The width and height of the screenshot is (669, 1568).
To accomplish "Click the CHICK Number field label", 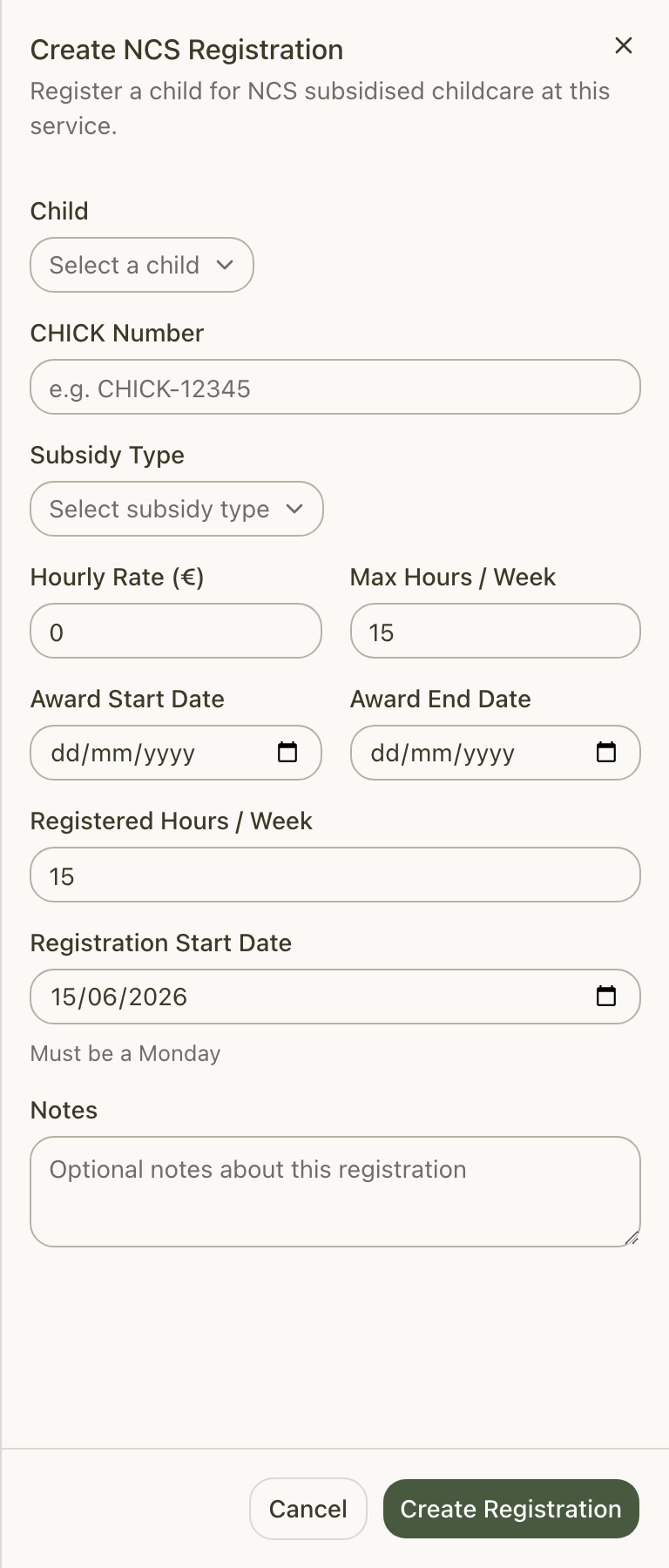I will tap(117, 333).
